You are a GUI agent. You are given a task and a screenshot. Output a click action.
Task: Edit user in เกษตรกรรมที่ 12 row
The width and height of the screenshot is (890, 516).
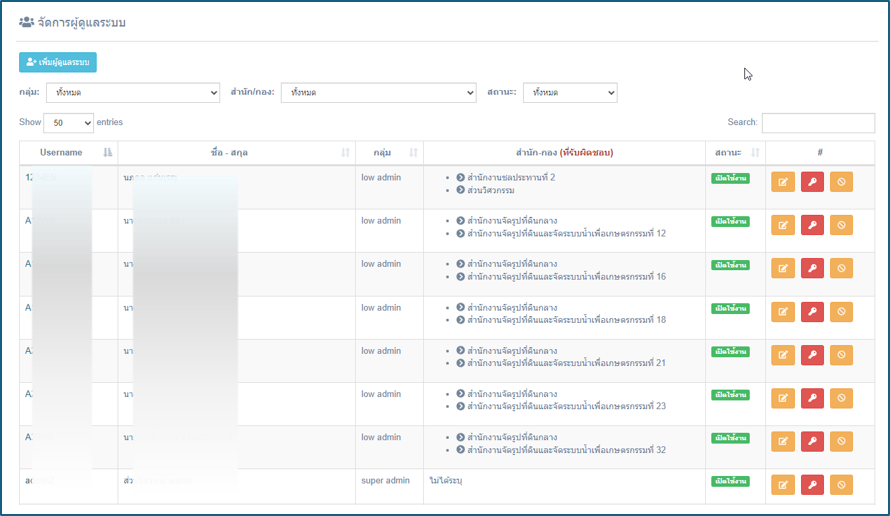point(783,225)
